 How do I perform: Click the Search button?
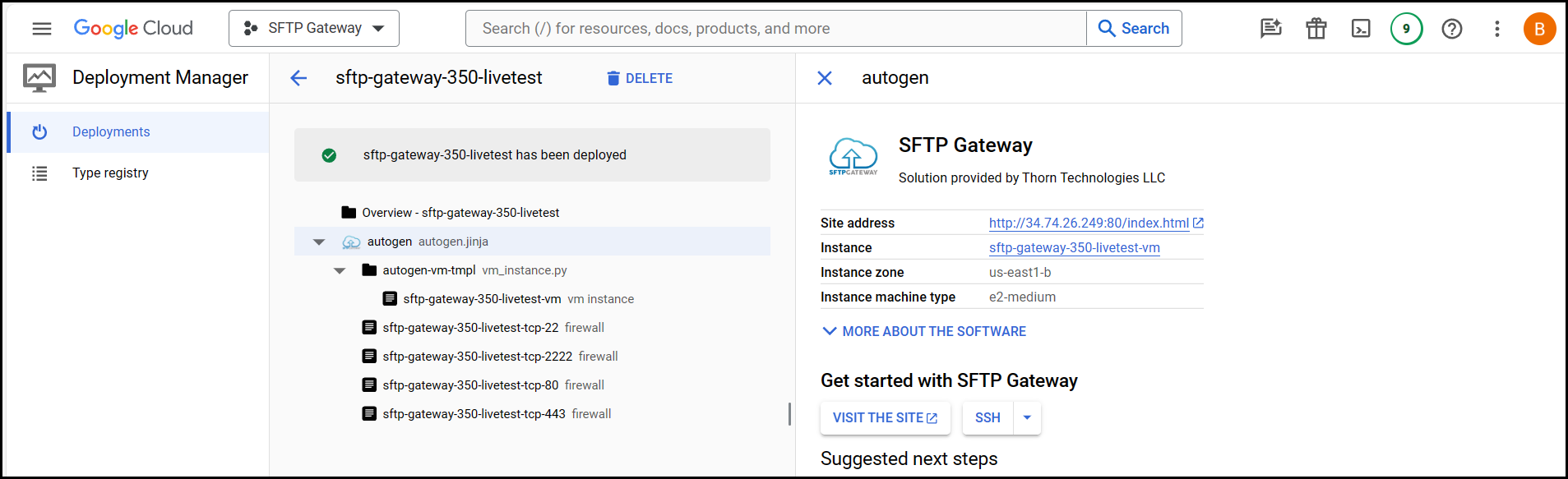tap(1134, 29)
